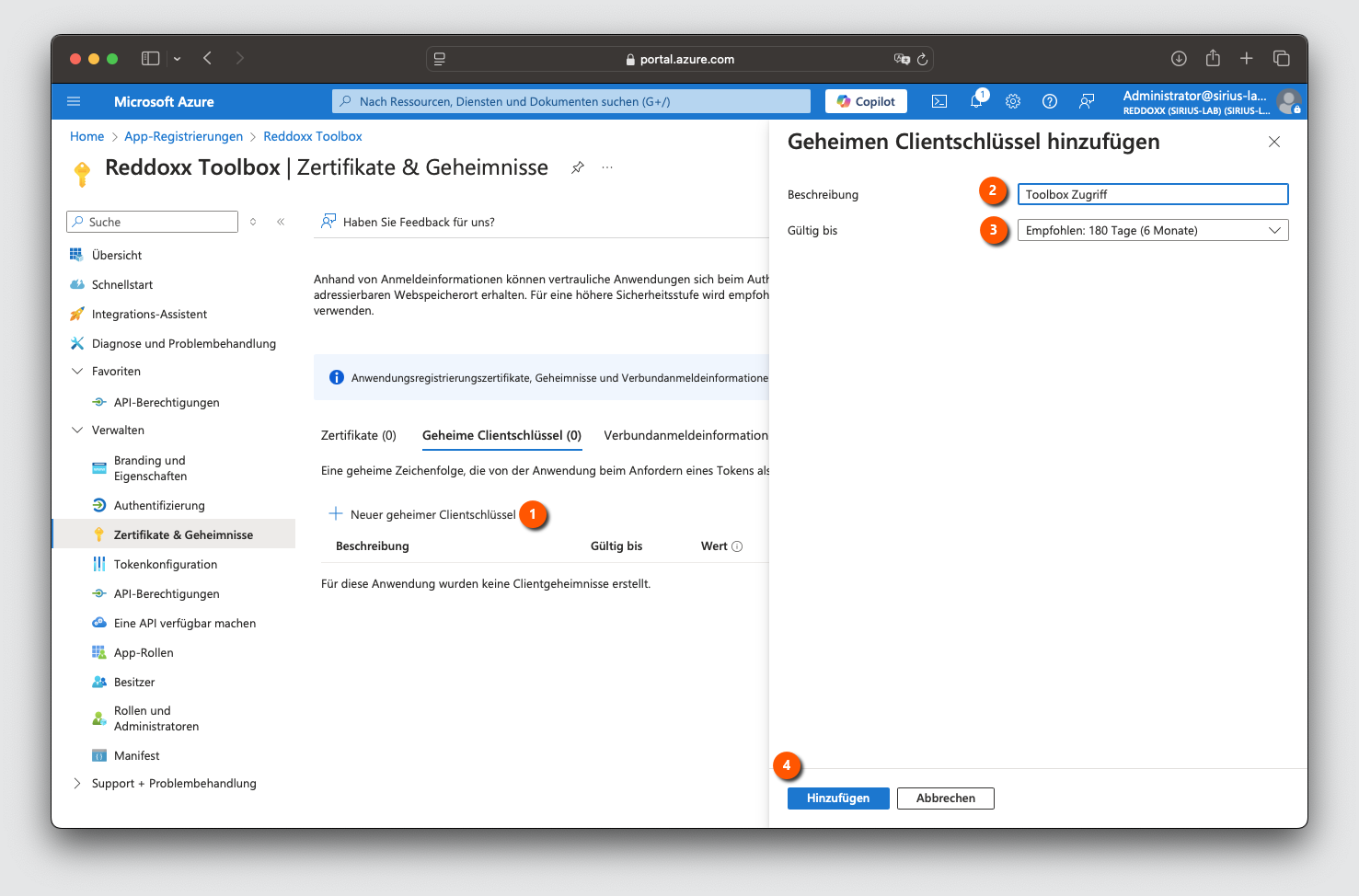Click the Safari share icon
The width and height of the screenshot is (1359, 896).
(1213, 58)
